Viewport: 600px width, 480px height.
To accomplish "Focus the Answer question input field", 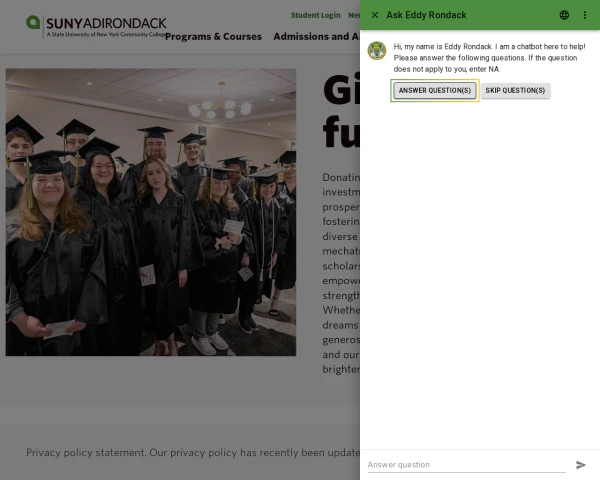I will click(x=466, y=465).
